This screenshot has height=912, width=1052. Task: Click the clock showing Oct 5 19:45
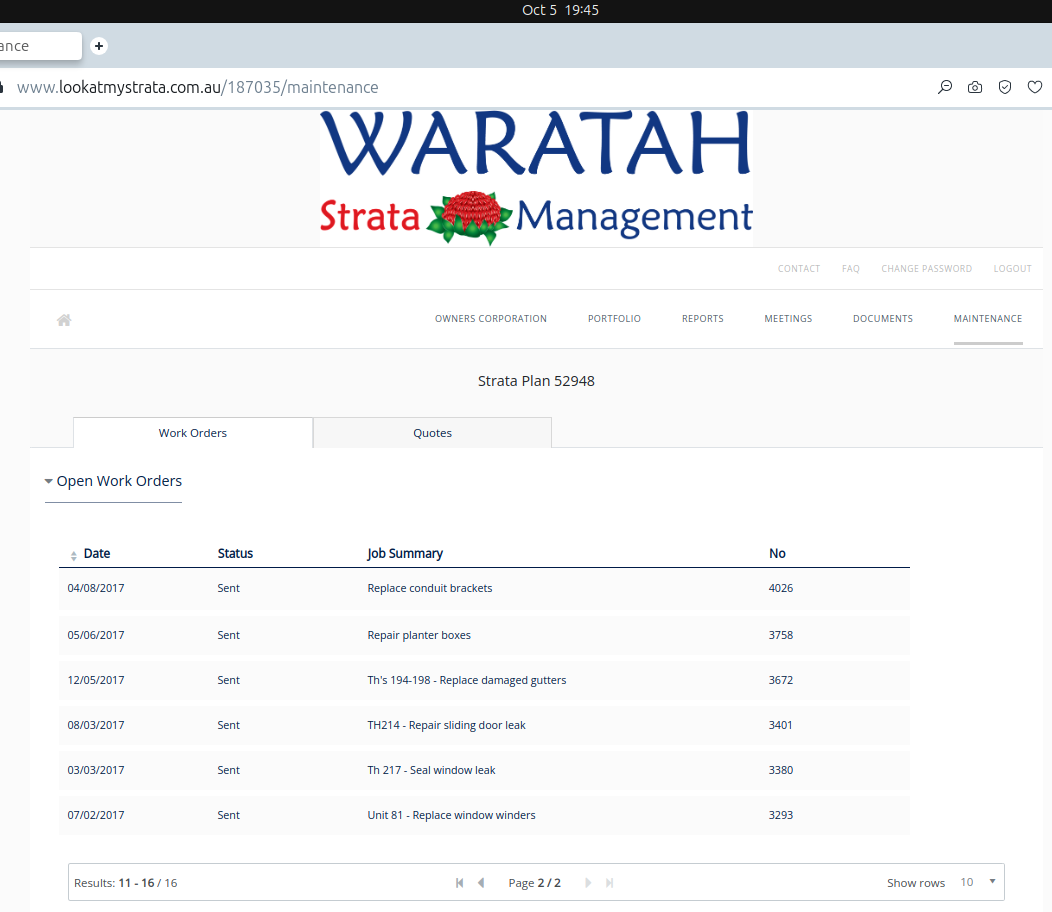click(560, 10)
